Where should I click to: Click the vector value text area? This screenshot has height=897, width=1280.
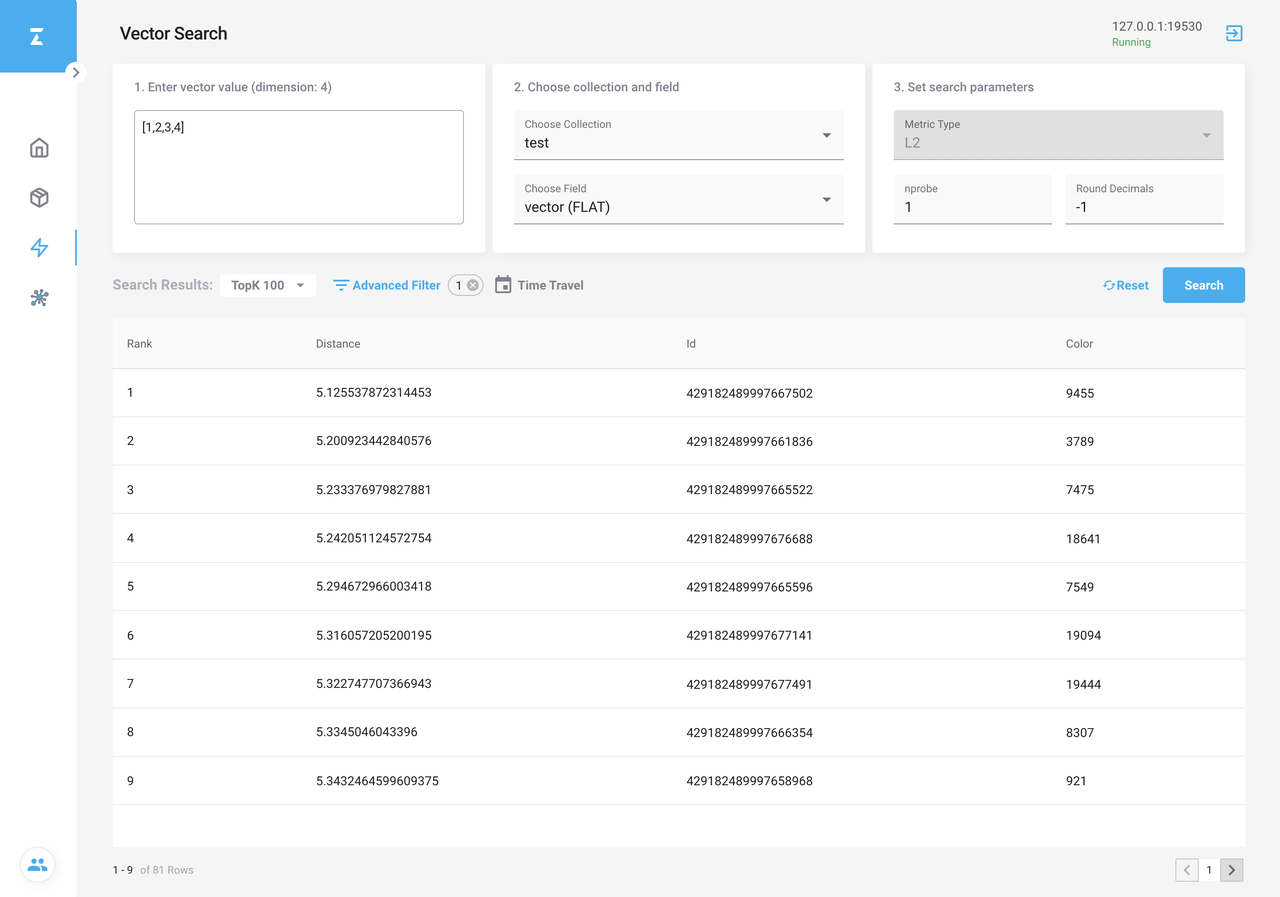click(x=298, y=167)
